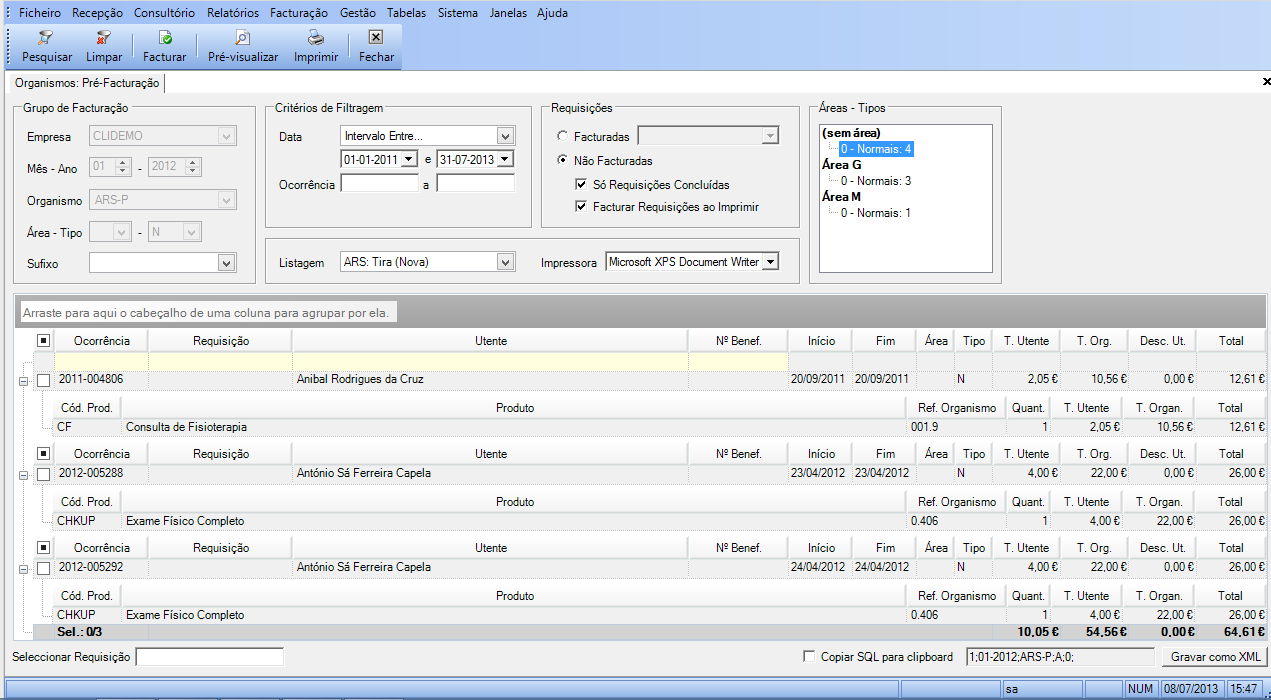Open the Ficheiro menu

click(40, 13)
